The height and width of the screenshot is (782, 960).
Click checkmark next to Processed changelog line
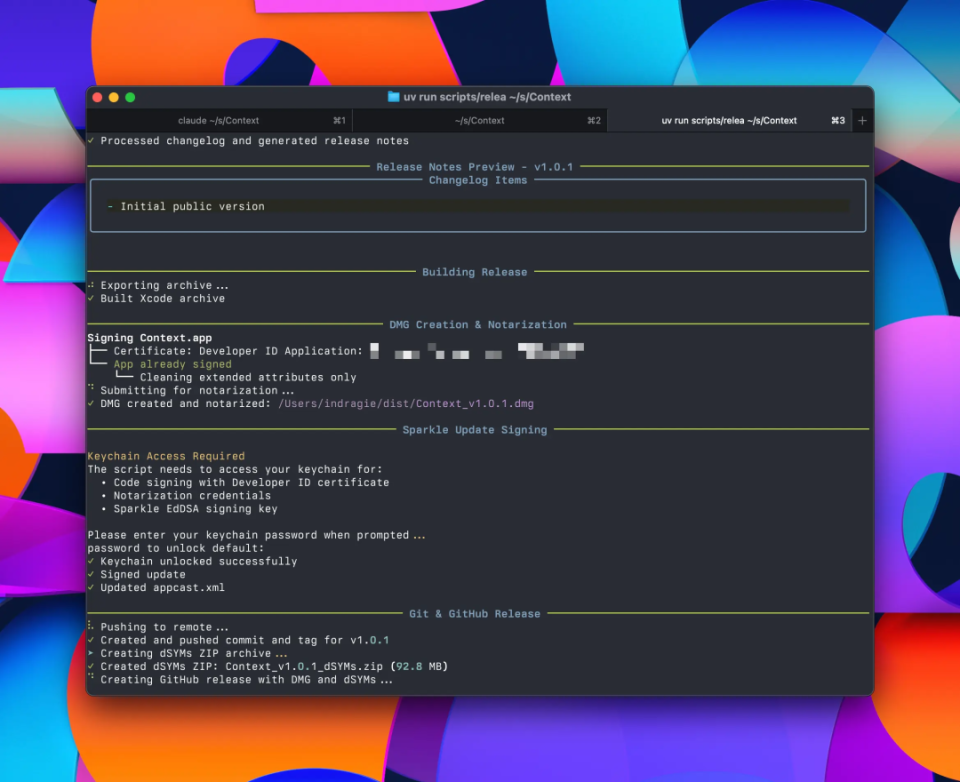click(x=93, y=140)
